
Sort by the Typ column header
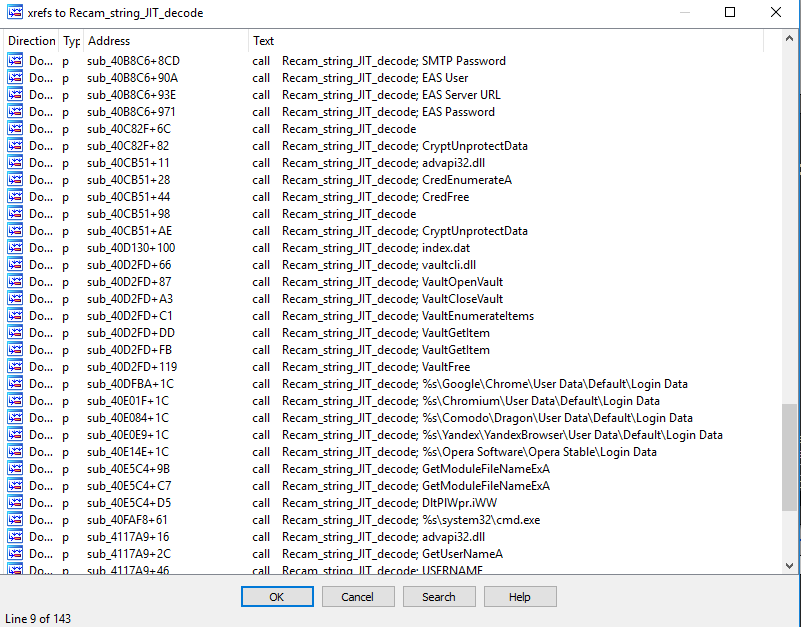pyautogui.click(x=71, y=41)
